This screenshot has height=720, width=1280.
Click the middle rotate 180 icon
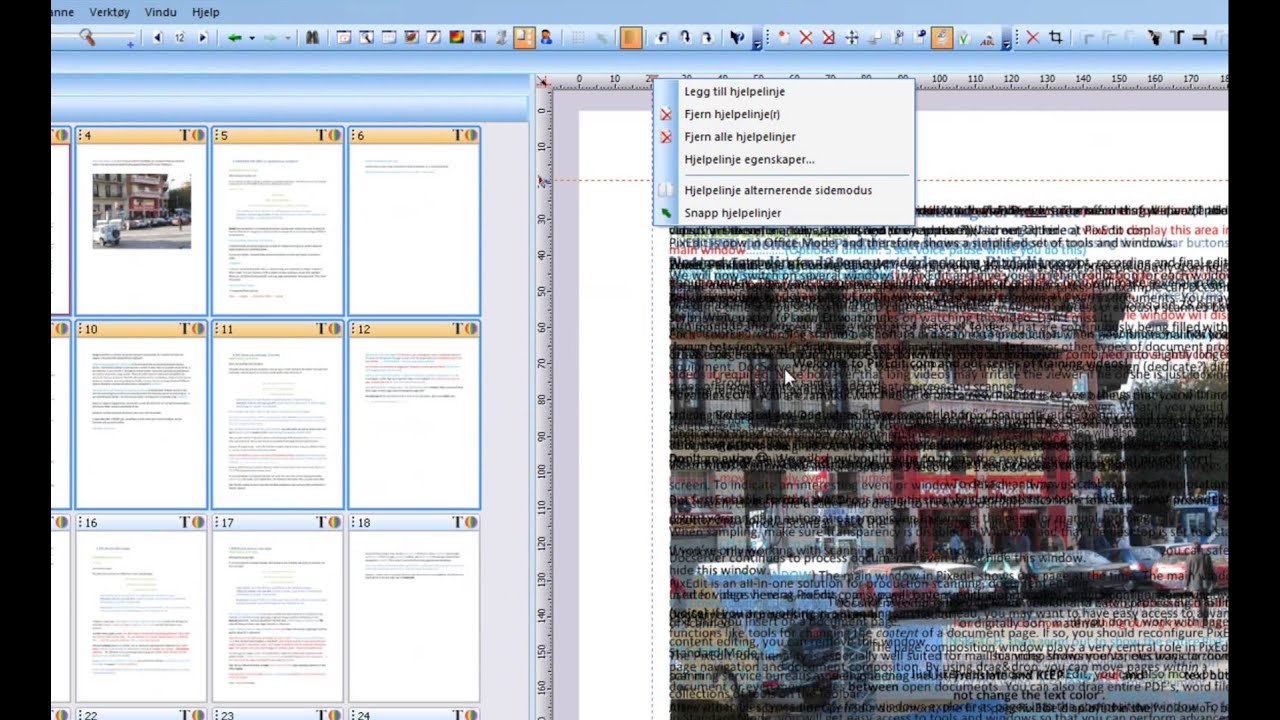tap(685, 37)
